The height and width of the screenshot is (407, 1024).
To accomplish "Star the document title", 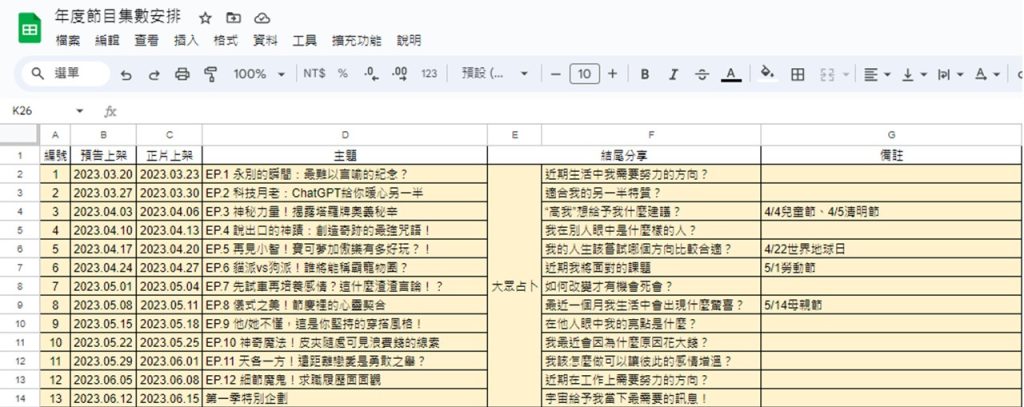I will click(205, 18).
